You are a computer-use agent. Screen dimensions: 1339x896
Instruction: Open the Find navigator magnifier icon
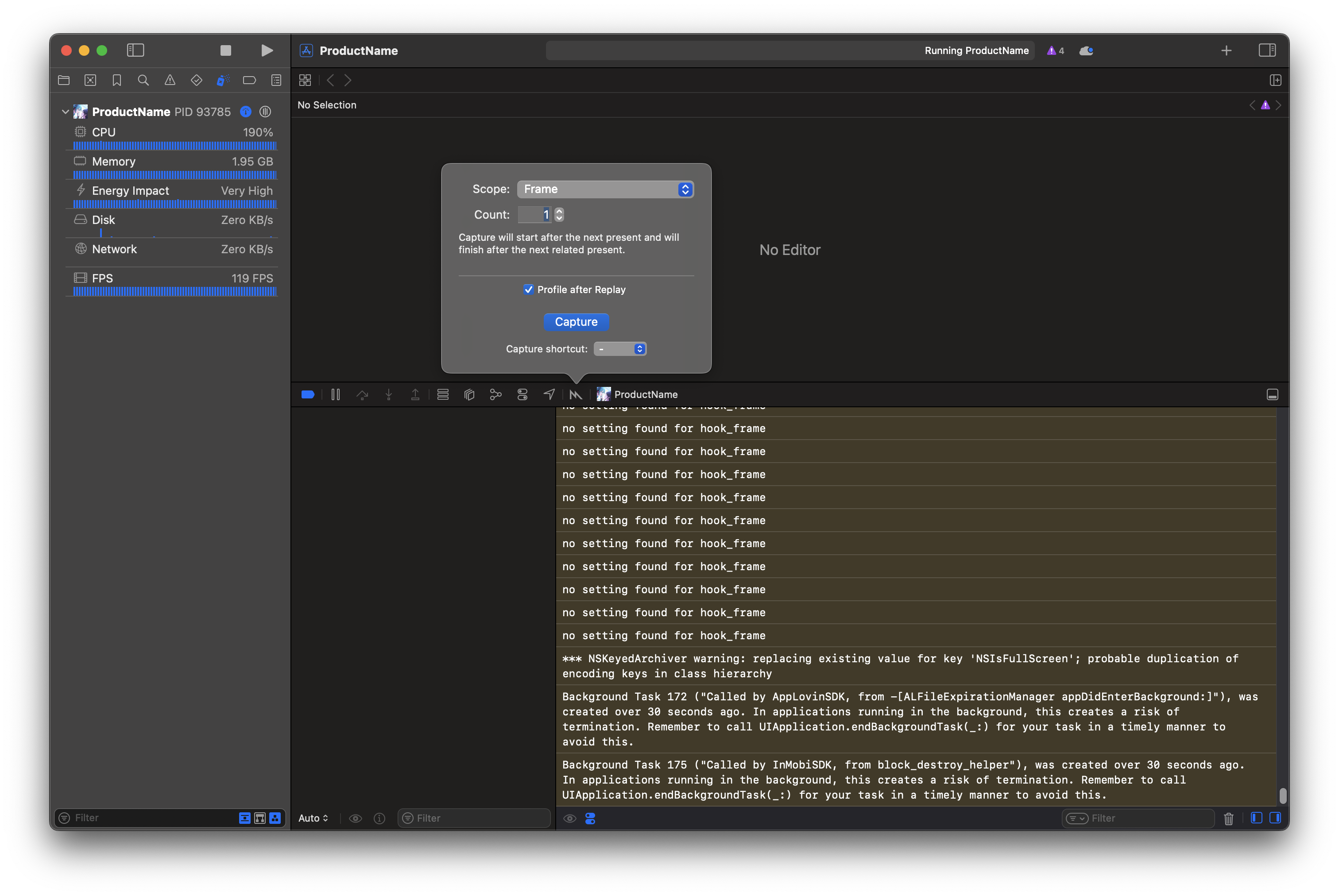pos(143,80)
